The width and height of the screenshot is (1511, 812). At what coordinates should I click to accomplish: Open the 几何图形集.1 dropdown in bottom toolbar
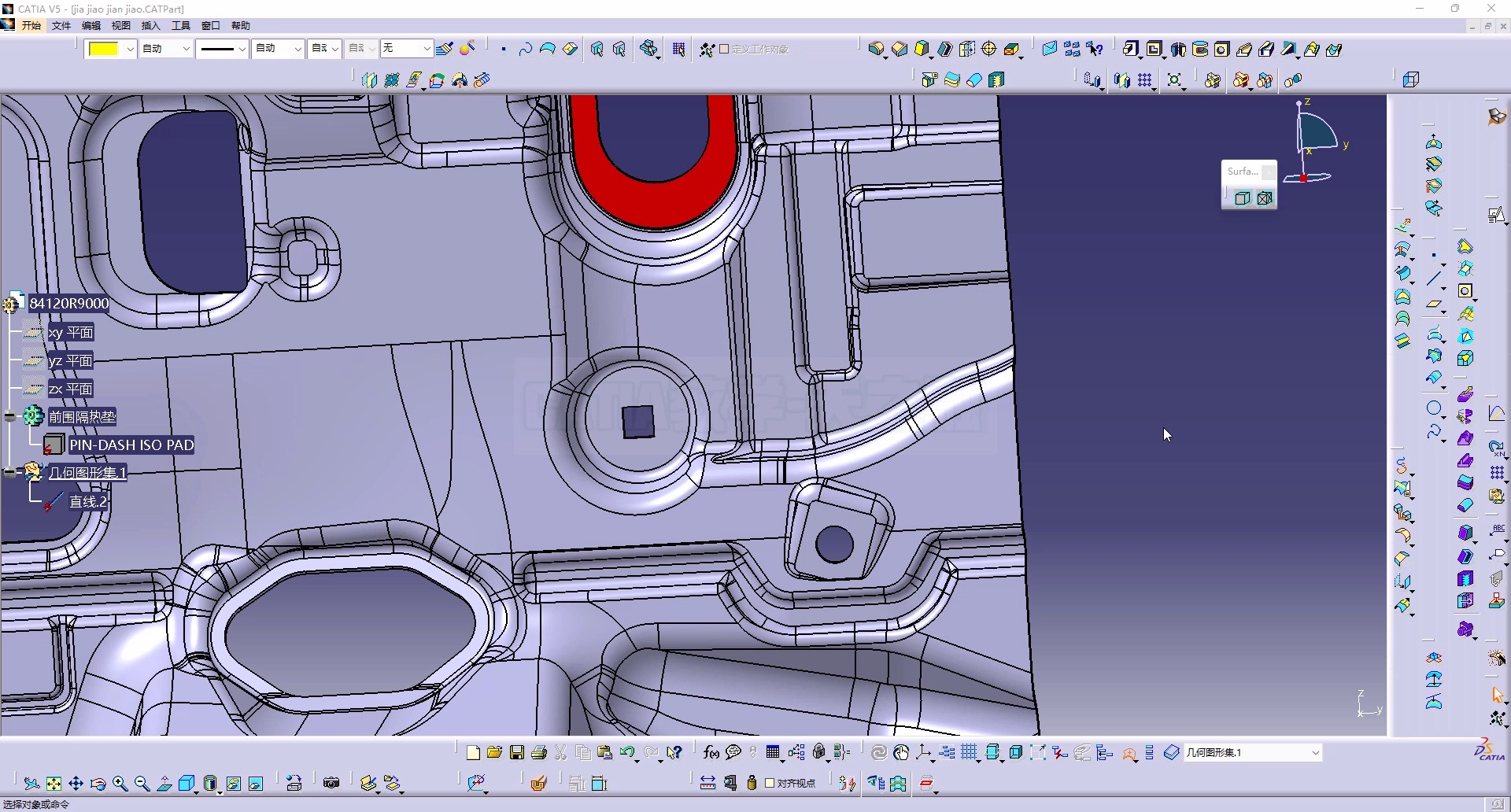1314,753
